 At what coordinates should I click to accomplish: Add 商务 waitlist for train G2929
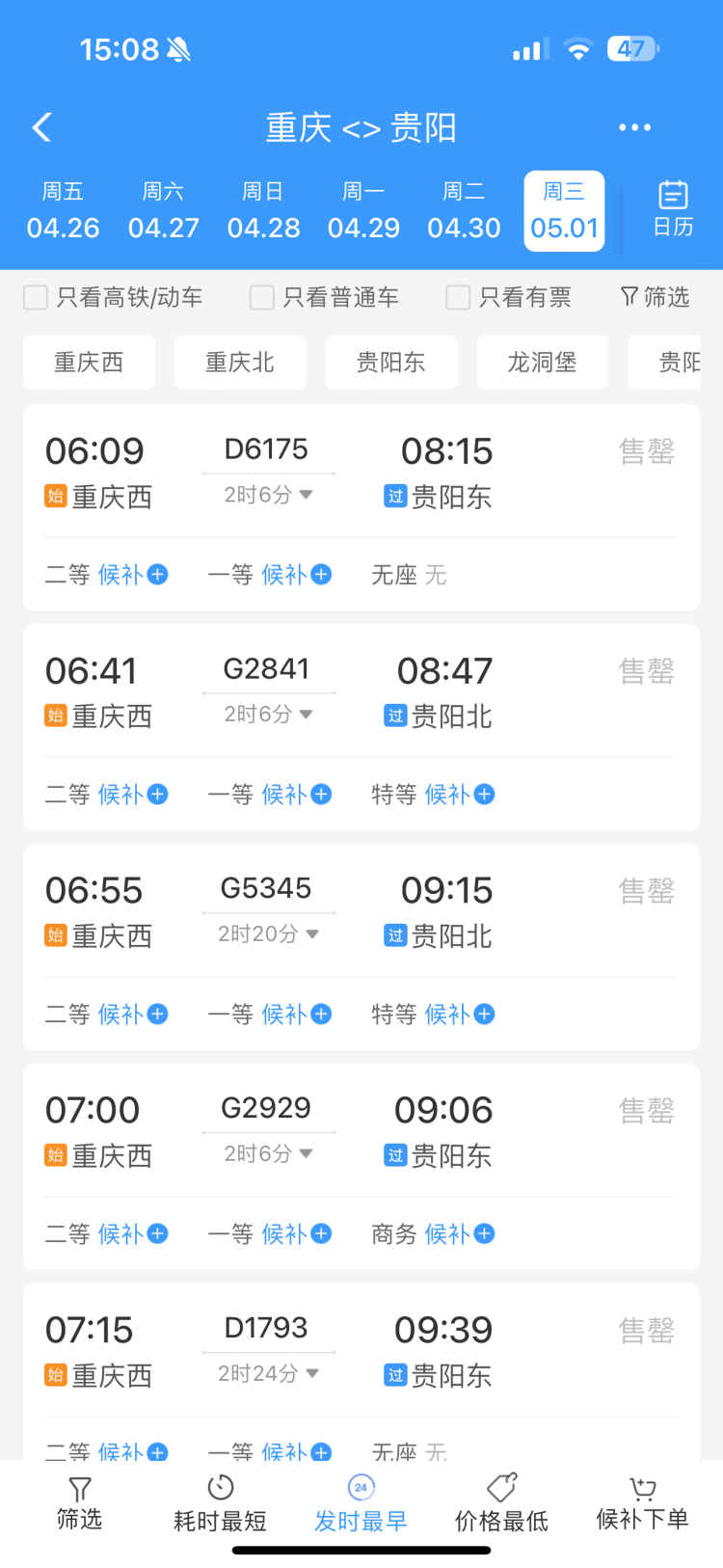(484, 1234)
